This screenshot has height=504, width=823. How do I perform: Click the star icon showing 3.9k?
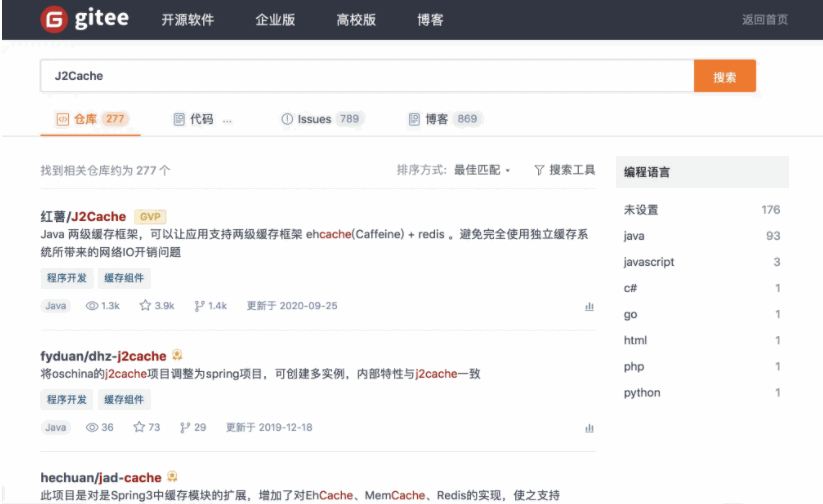(145, 305)
